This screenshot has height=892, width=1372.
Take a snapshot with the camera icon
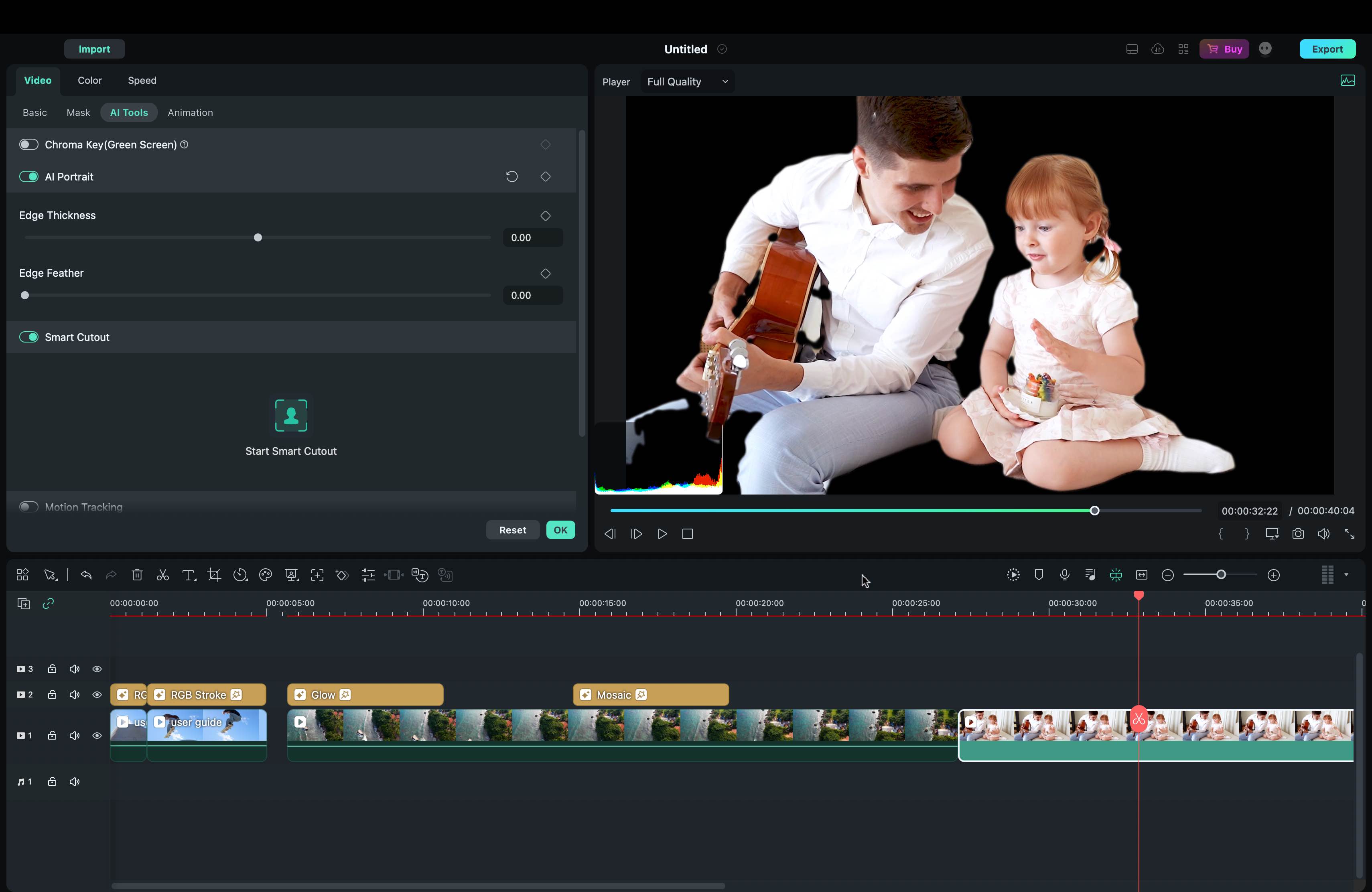click(x=1298, y=533)
